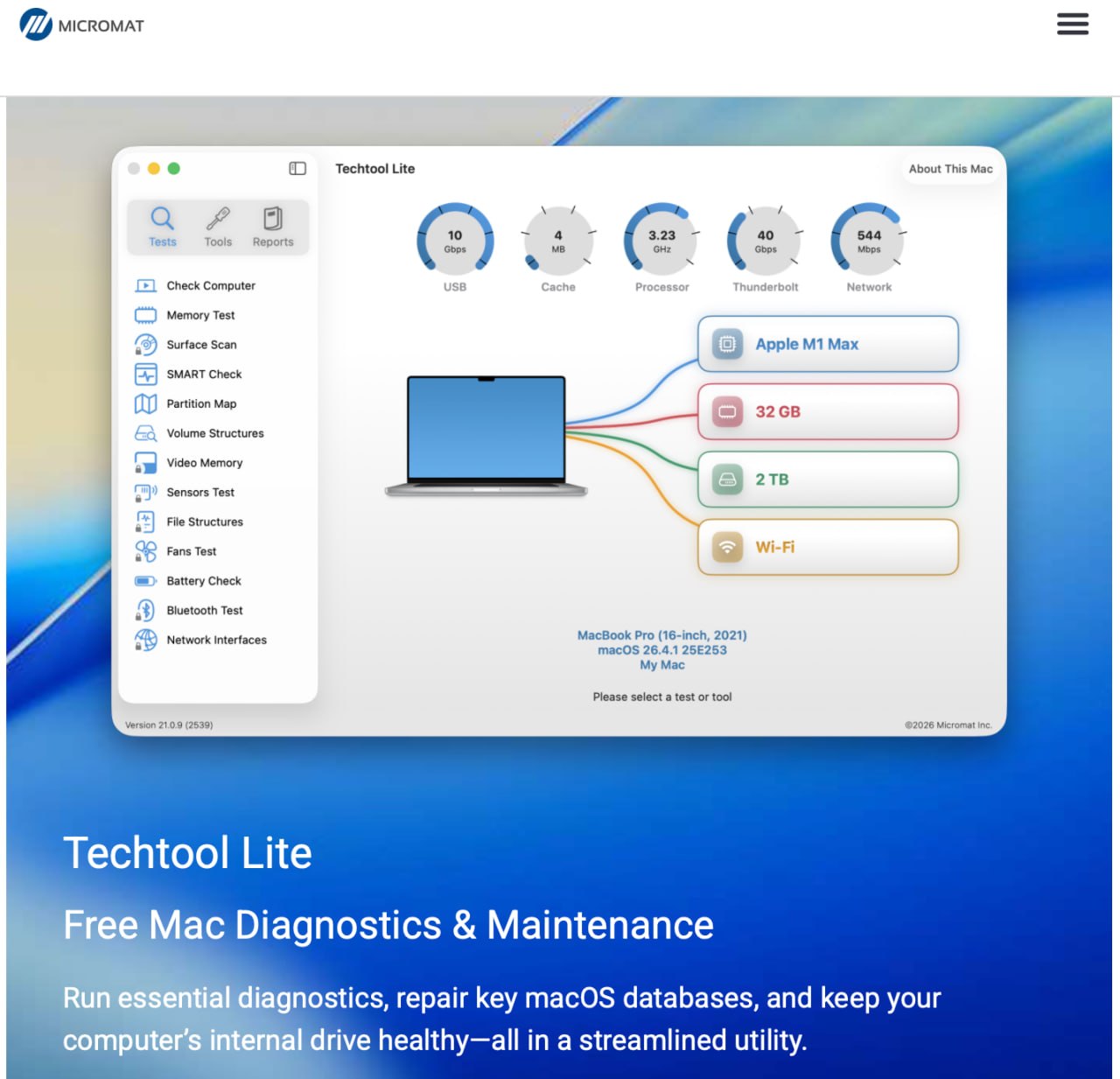Click the Volume Structures icon
The width and height of the screenshot is (1120, 1079).
tap(146, 433)
